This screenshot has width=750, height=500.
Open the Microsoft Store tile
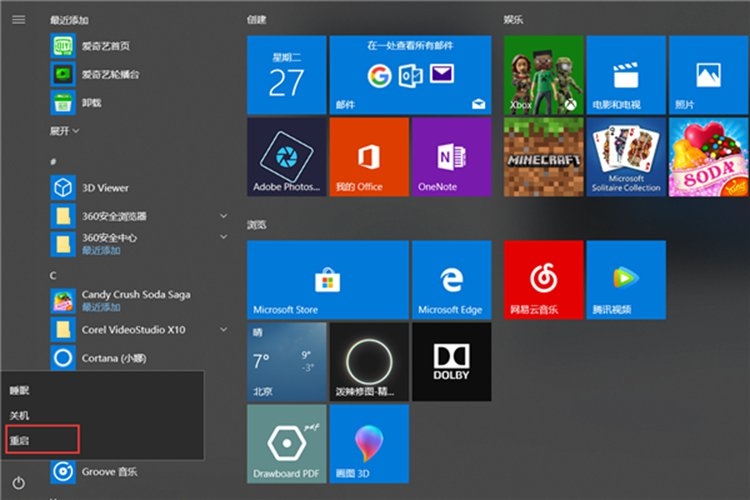click(x=328, y=280)
